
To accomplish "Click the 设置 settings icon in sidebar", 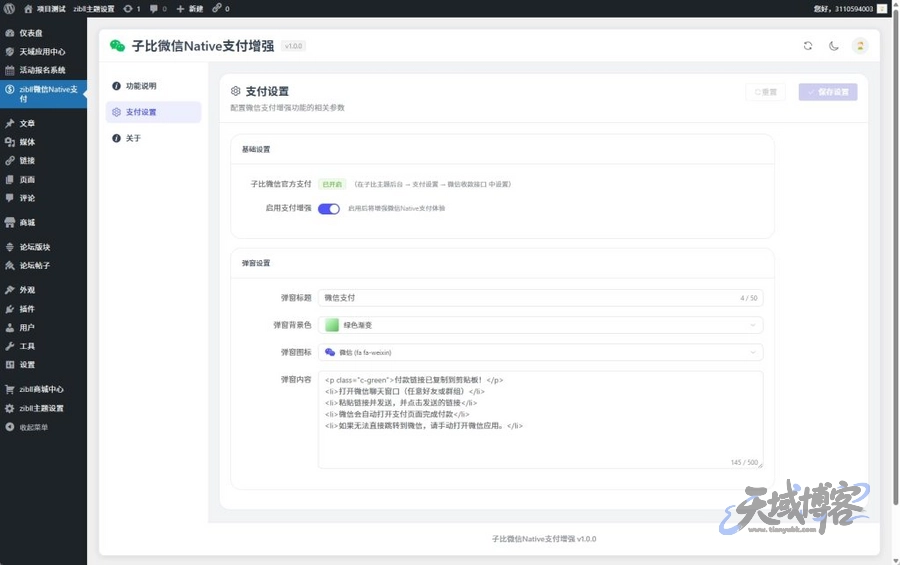I will pos(10,365).
